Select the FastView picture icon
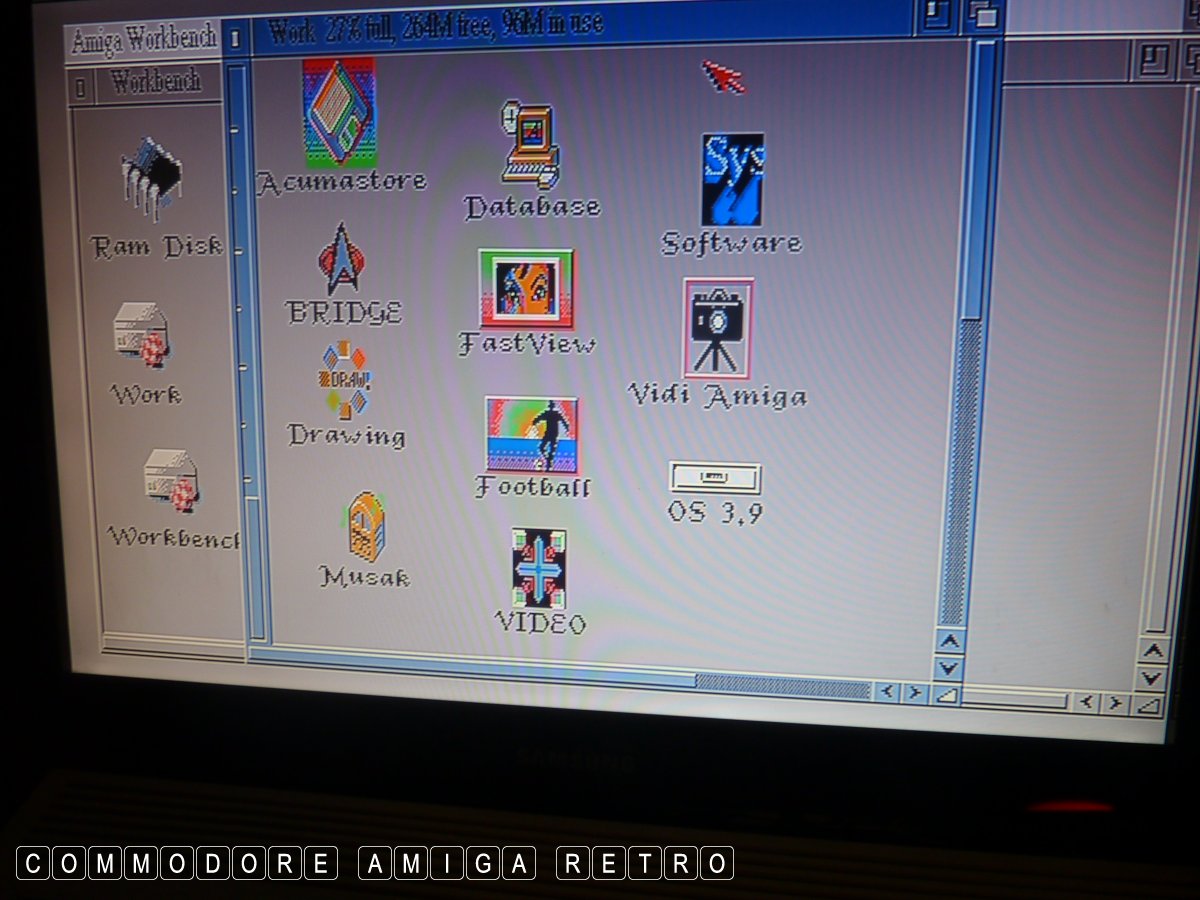This screenshot has height=900, width=1200. click(x=526, y=290)
